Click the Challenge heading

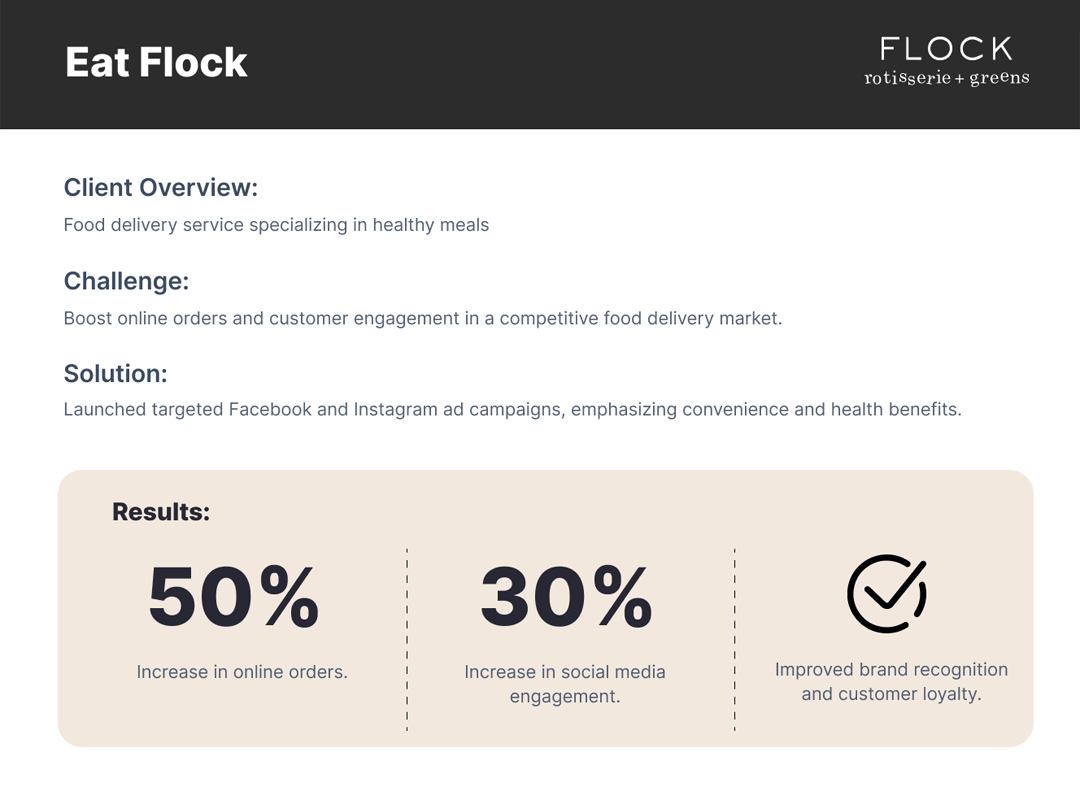point(126,281)
